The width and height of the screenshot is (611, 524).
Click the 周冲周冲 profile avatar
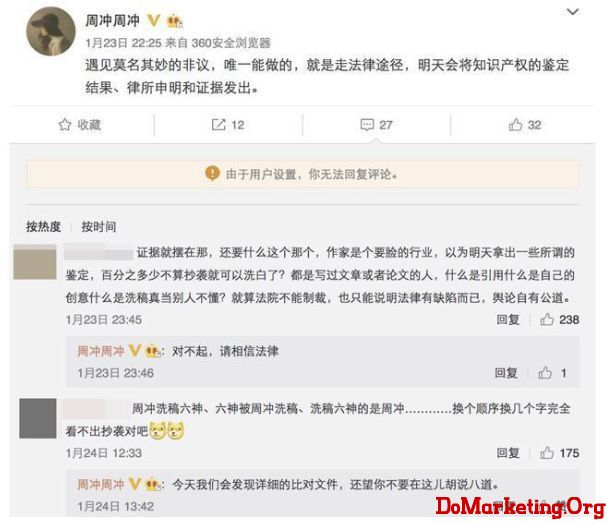[51, 31]
